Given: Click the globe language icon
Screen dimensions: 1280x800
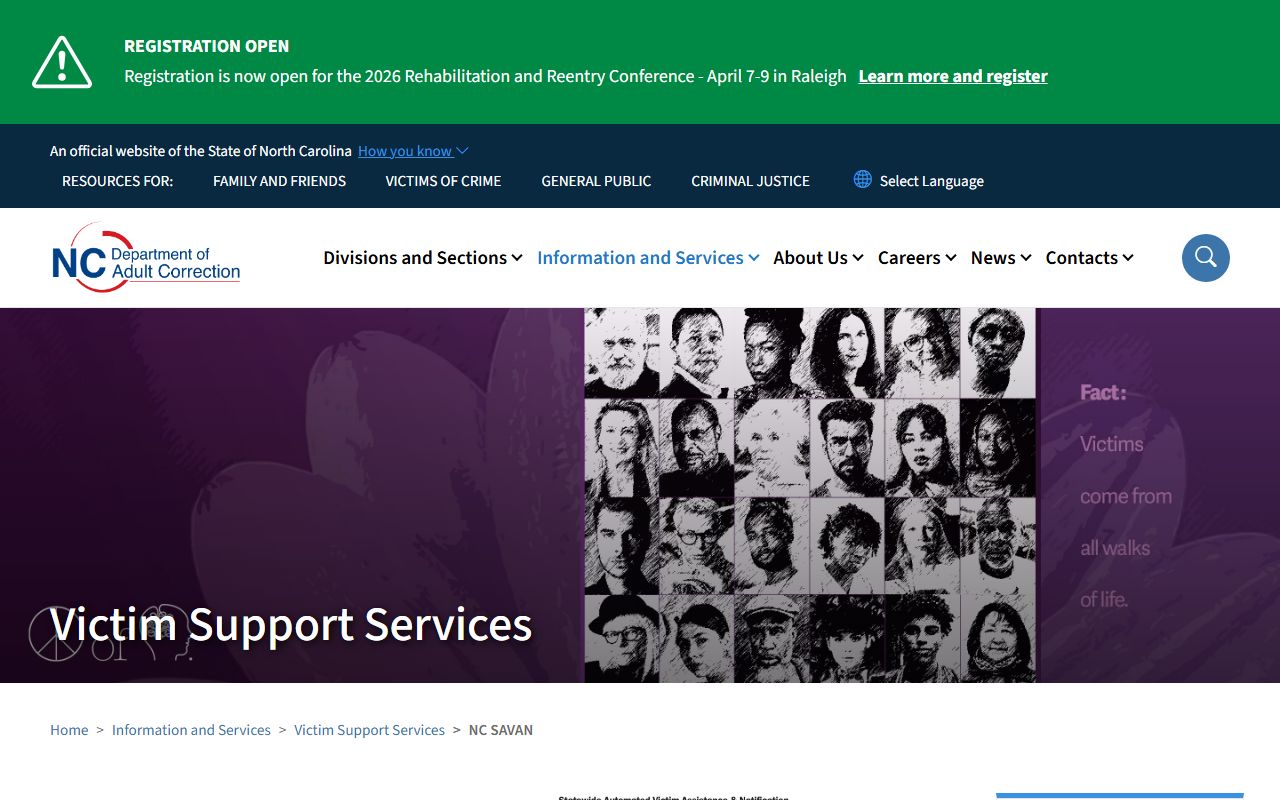Looking at the screenshot, I should coord(862,179).
